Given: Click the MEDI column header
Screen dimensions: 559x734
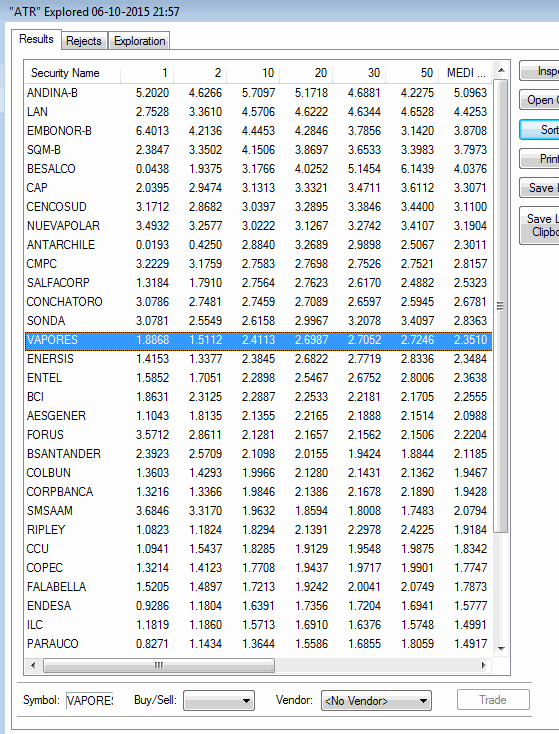Looking at the screenshot, I should [465, 73].
